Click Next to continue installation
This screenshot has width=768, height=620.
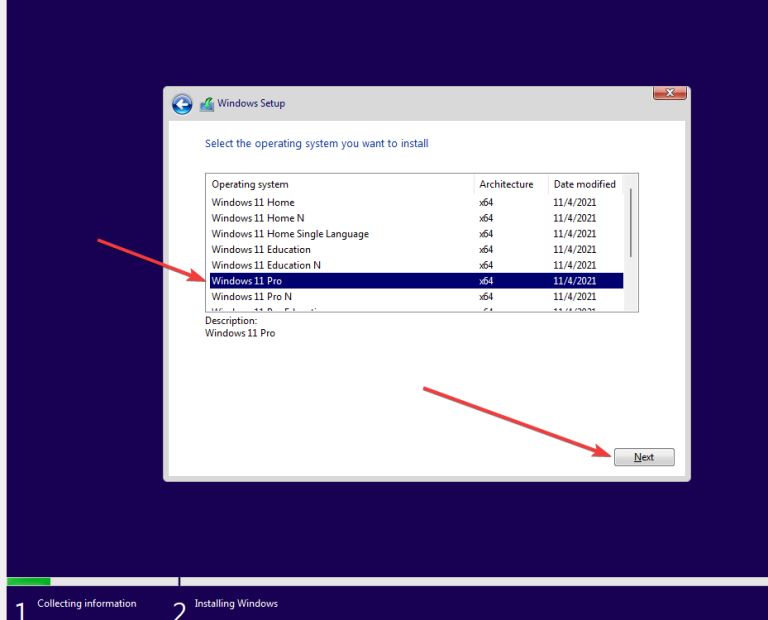point(644,457)
